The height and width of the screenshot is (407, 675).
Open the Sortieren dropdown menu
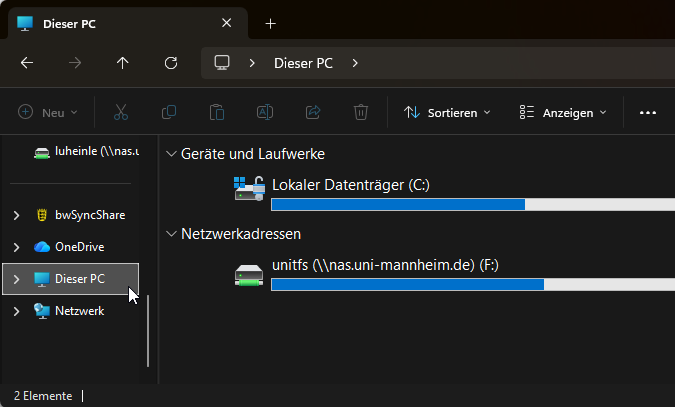click(x=447, y=113)
